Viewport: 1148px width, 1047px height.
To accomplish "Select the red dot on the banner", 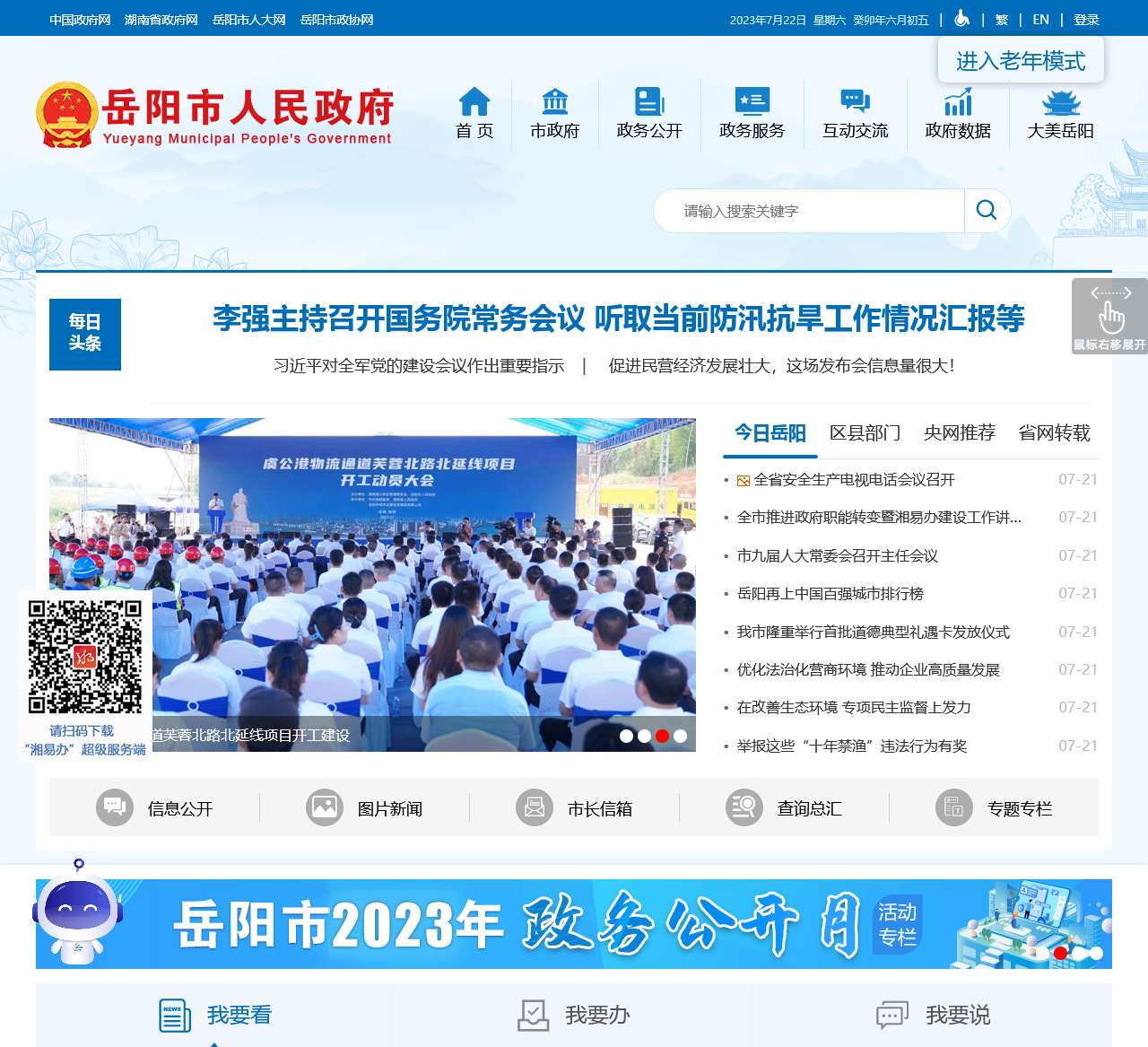I will 1060,953.
